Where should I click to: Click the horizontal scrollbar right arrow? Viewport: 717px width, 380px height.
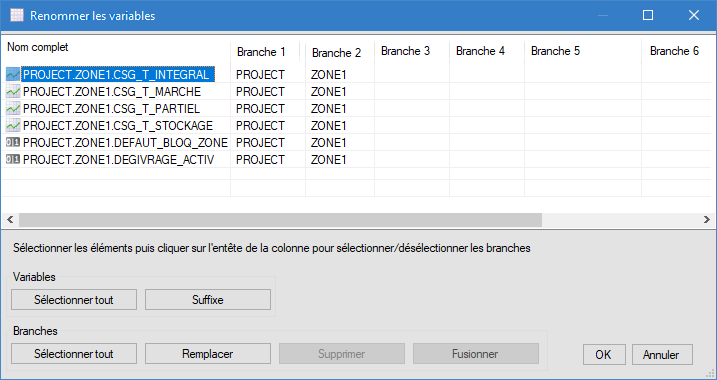pyautogui.click(x=706, y=219)
